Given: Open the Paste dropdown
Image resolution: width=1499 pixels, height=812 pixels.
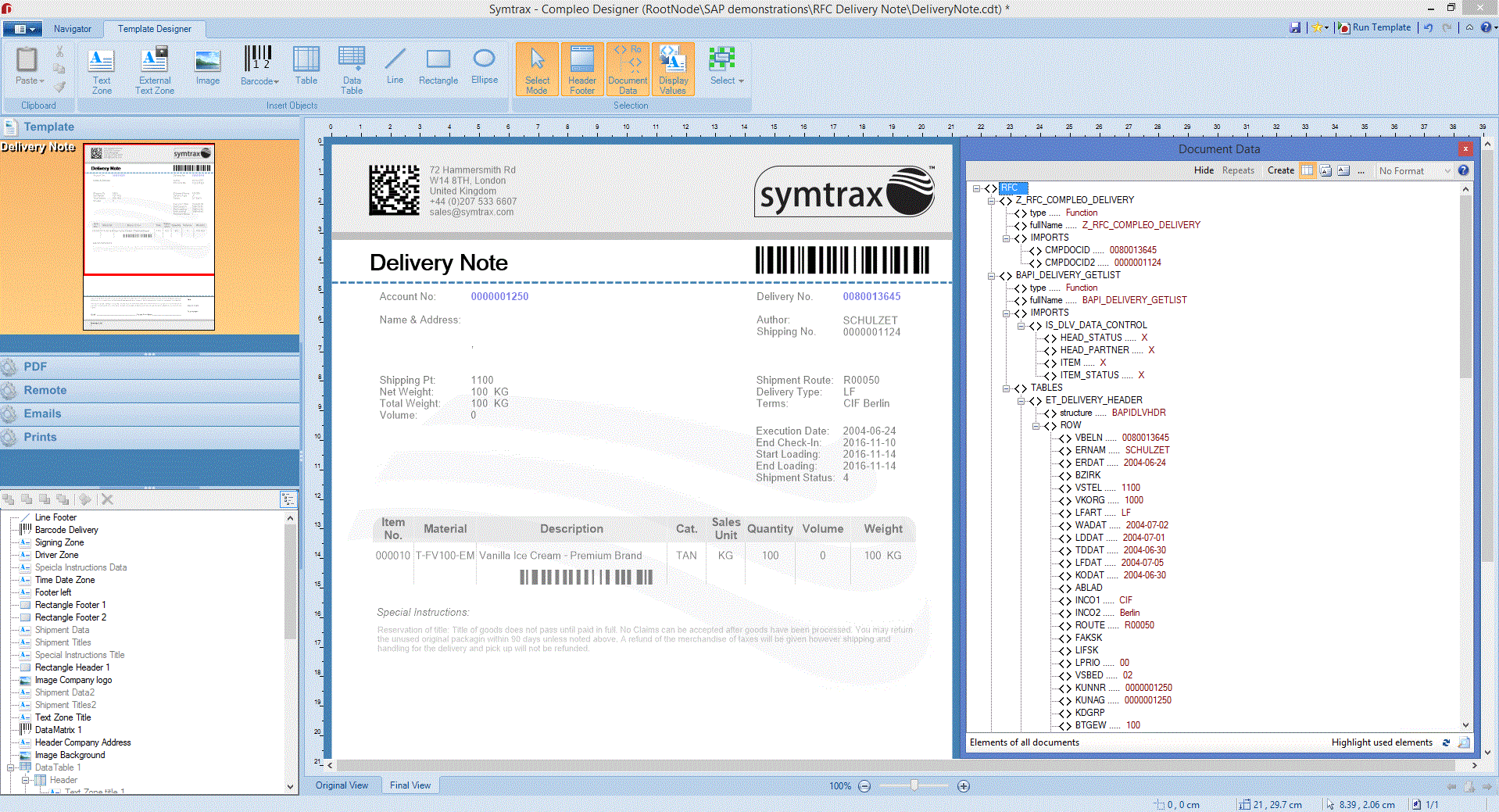Looking at the screenshot, I should [x=30, y=80].
